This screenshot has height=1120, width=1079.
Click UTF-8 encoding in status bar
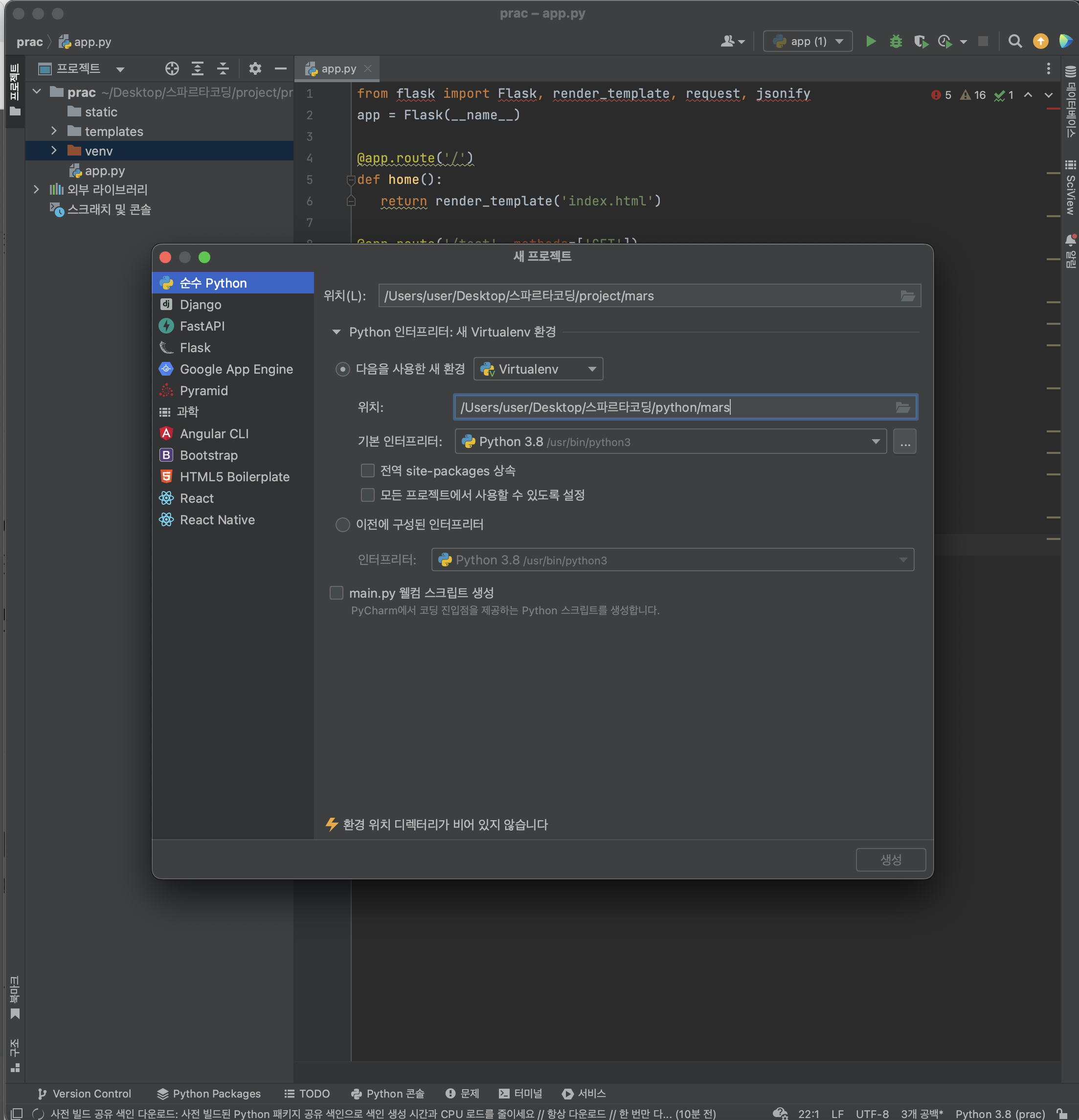pyautogui.click(x=872, y=1113)
